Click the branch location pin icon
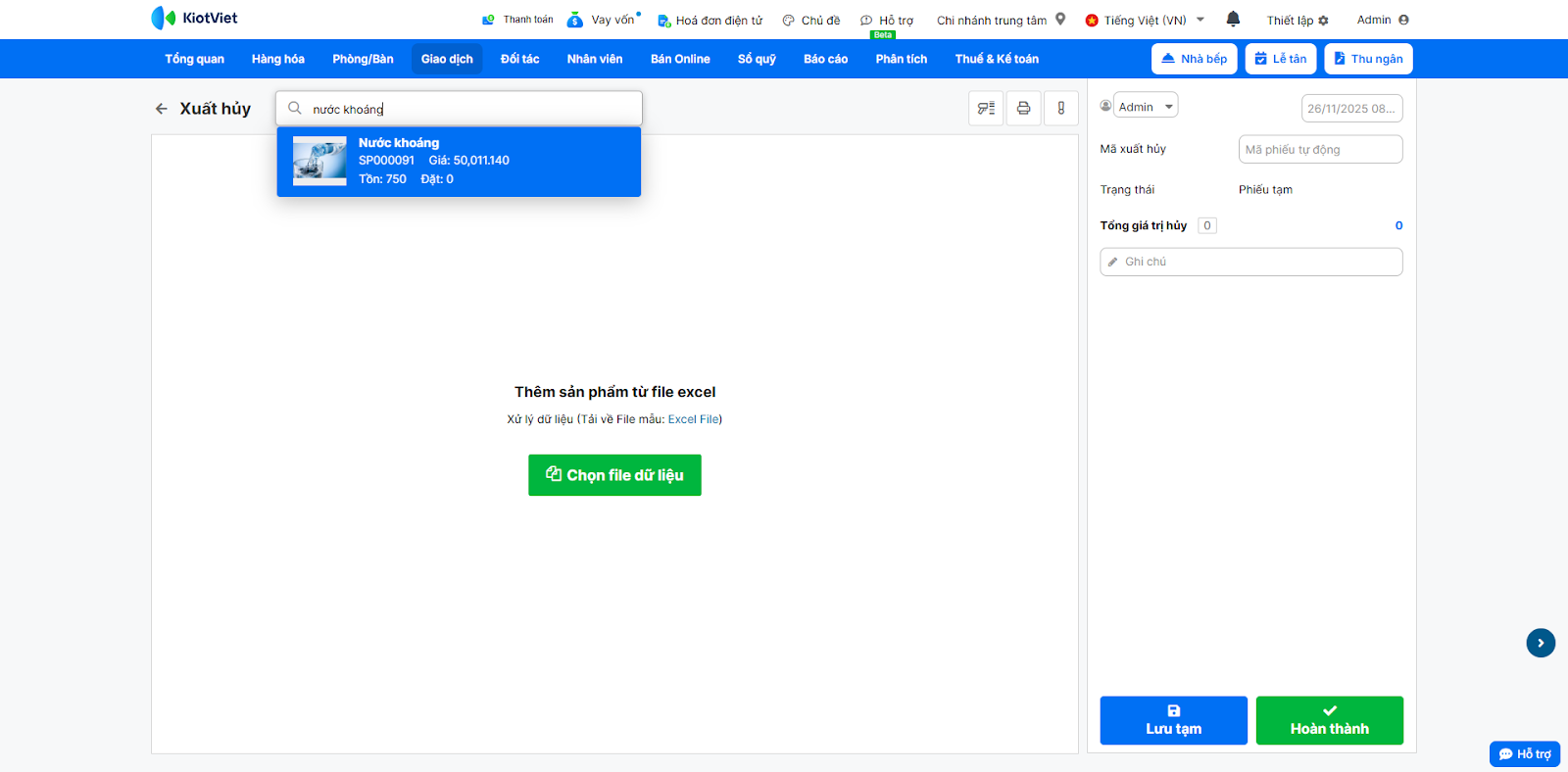 tap(1060, 19)
